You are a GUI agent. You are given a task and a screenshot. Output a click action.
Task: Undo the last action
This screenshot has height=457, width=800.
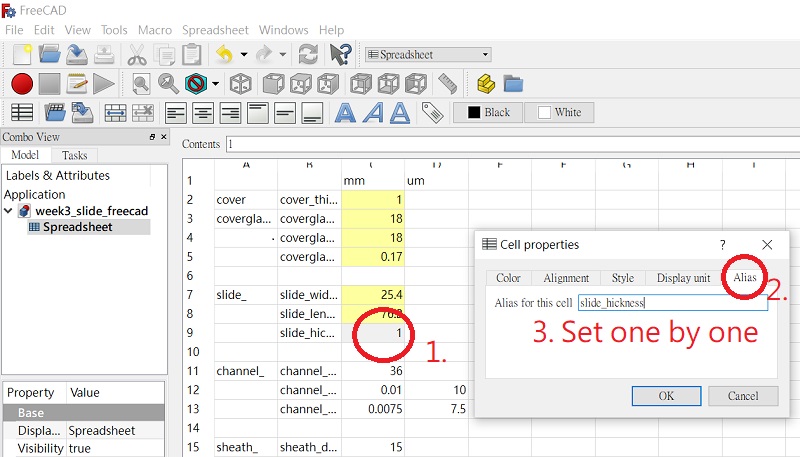[224, 54]
